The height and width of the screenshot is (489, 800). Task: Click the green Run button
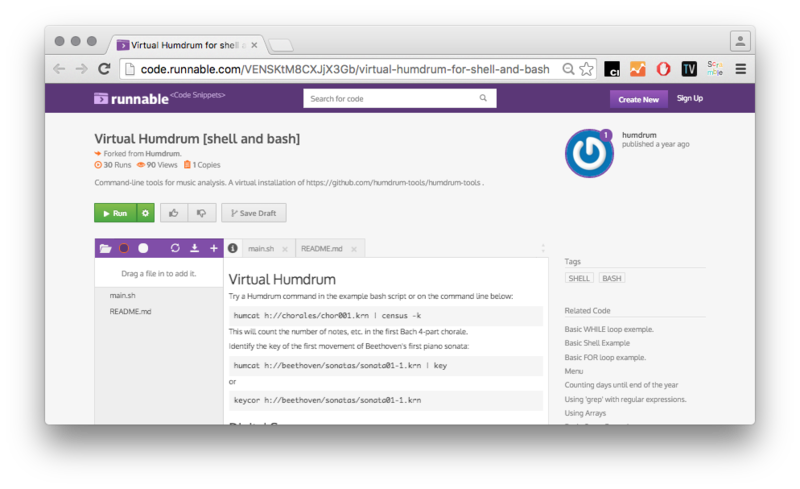pos(115,213)
